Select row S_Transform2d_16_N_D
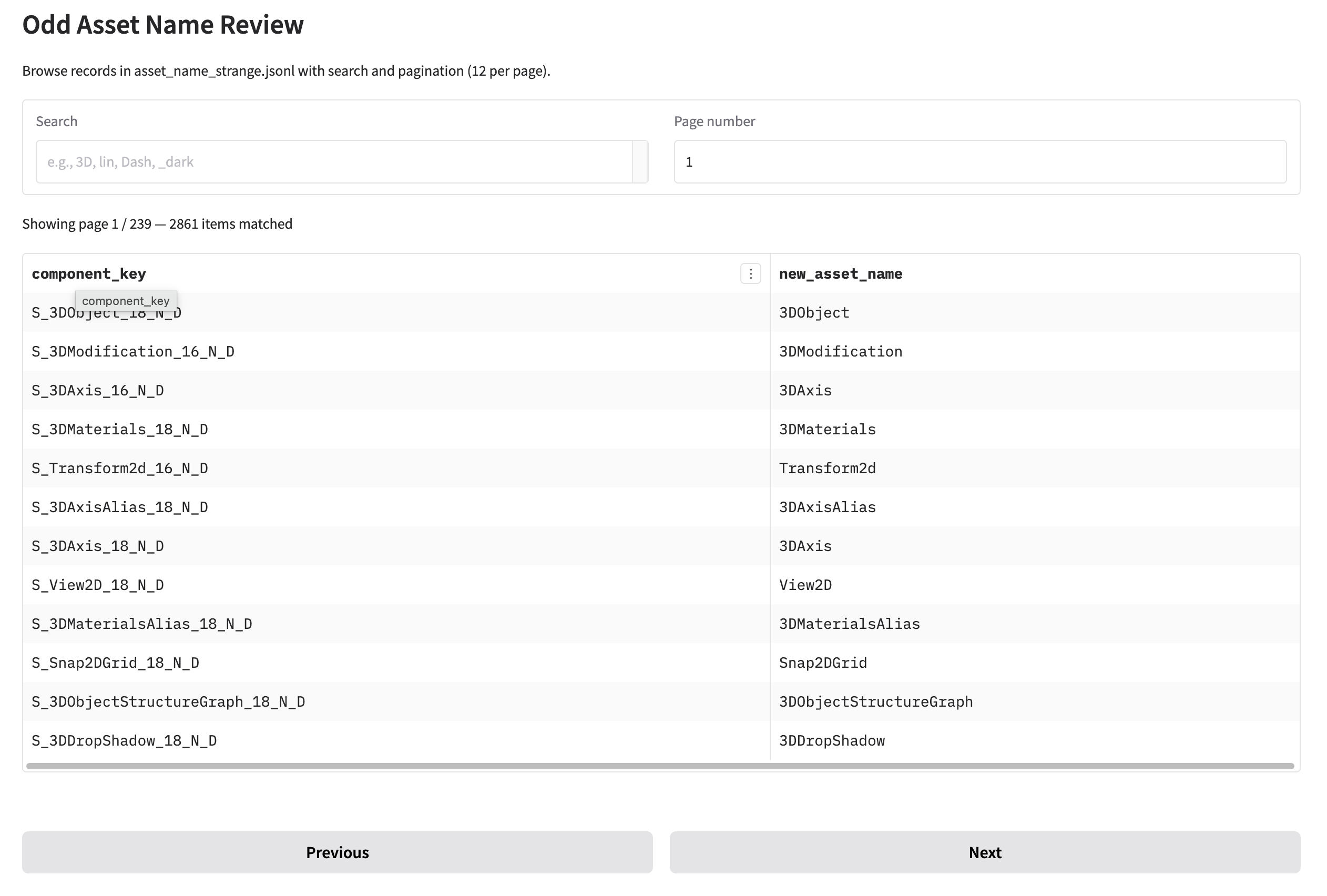Viewport: 1327px width, 896px height. (x=228, y=467)
